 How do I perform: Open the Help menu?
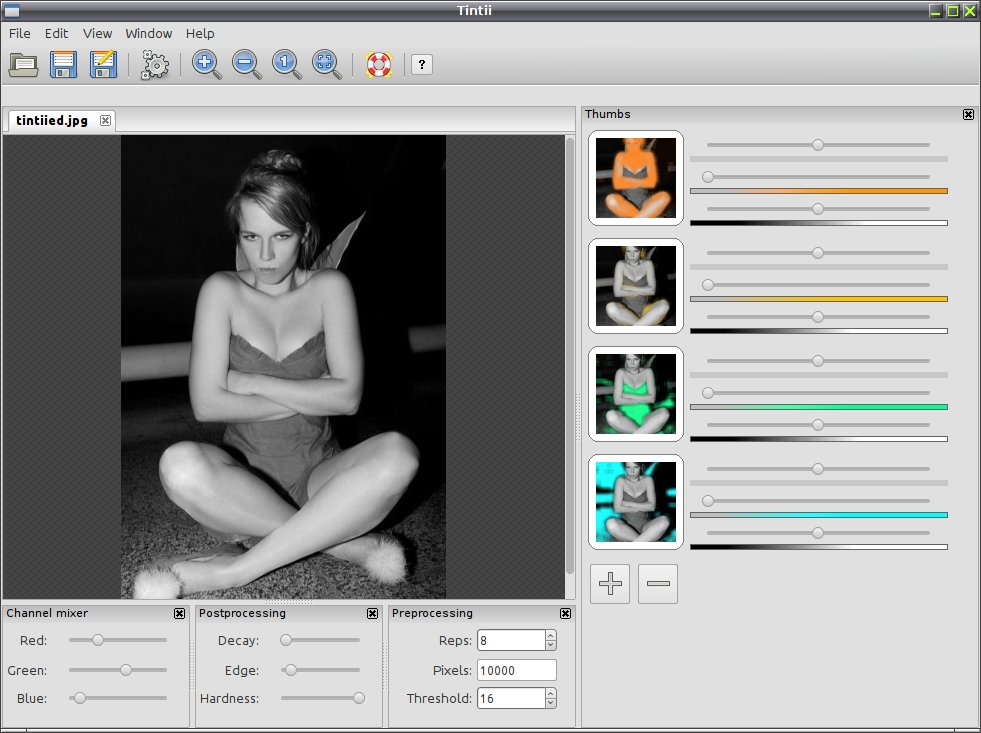(200, 34)
